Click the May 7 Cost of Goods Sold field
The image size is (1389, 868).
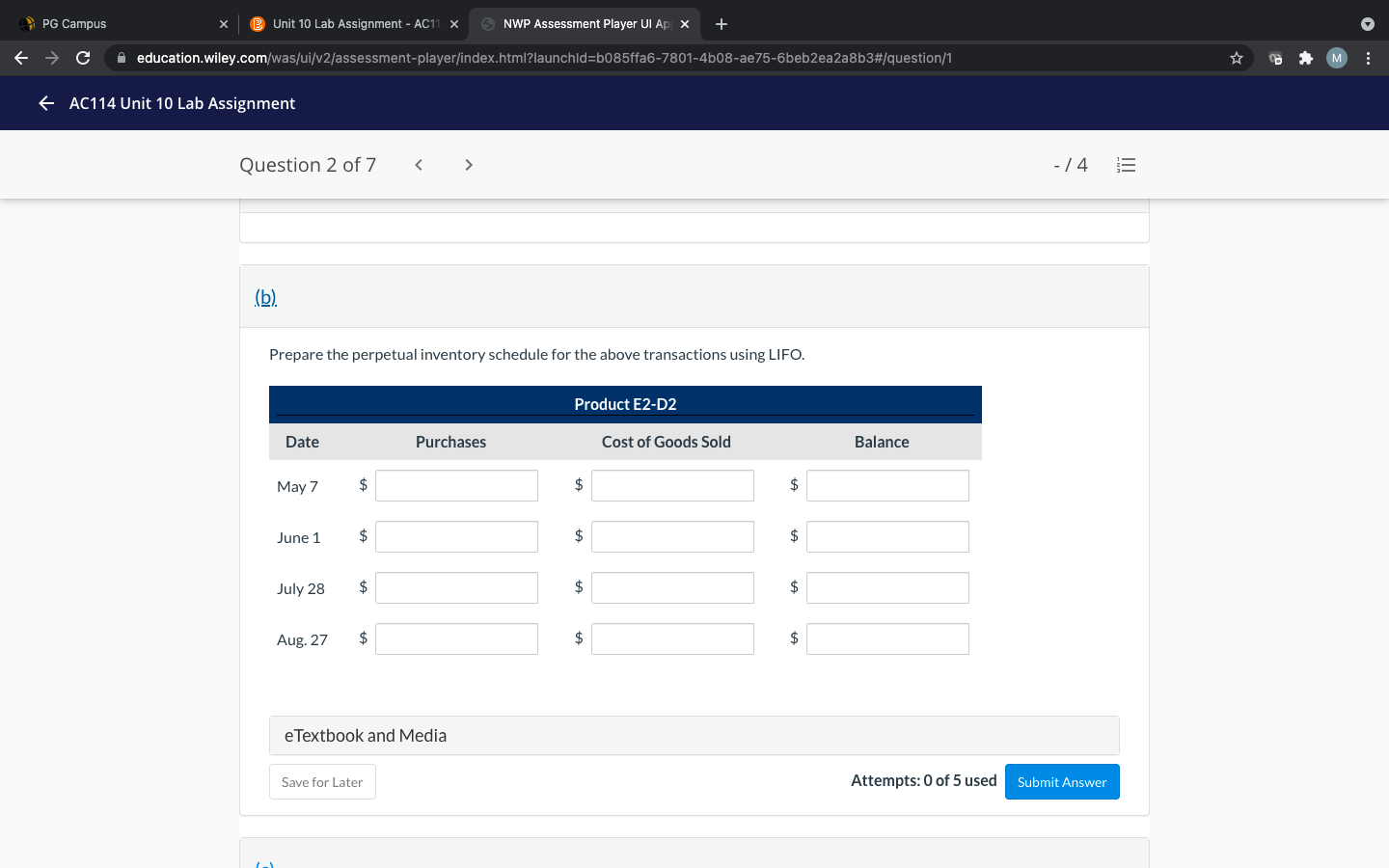point(672,486)
